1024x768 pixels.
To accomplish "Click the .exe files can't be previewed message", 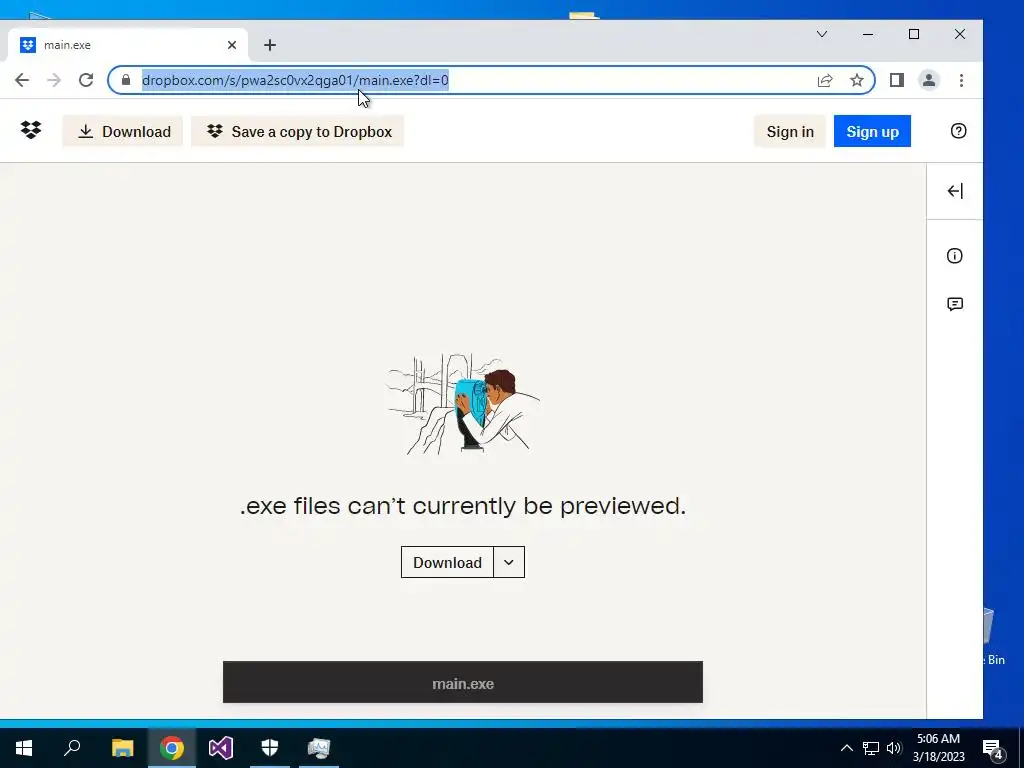I will 463,506.
